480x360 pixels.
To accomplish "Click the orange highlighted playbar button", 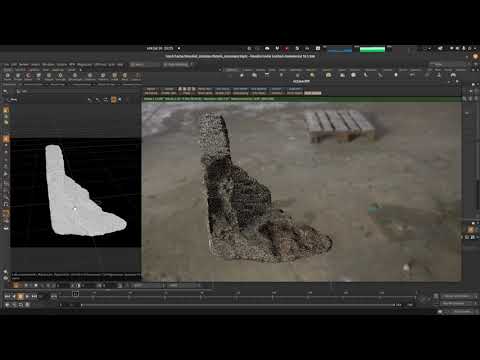I will coord(20,296).
